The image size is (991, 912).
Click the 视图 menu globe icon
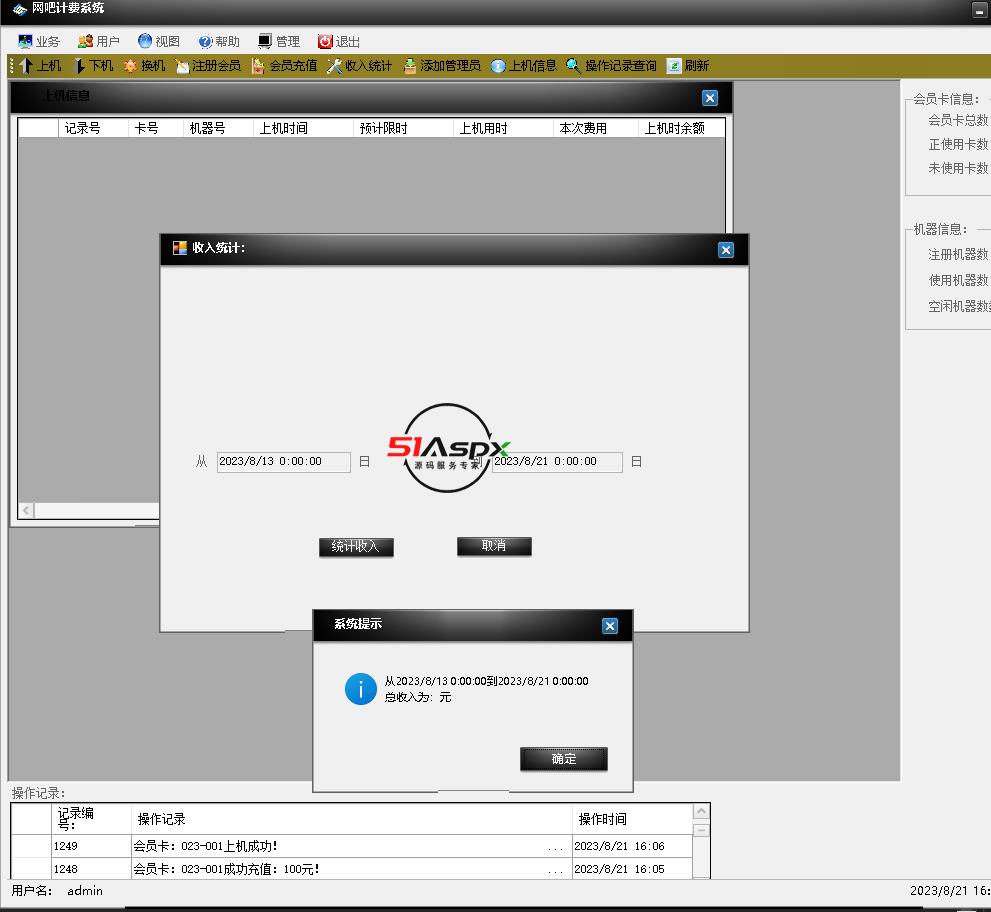point(145,41)
